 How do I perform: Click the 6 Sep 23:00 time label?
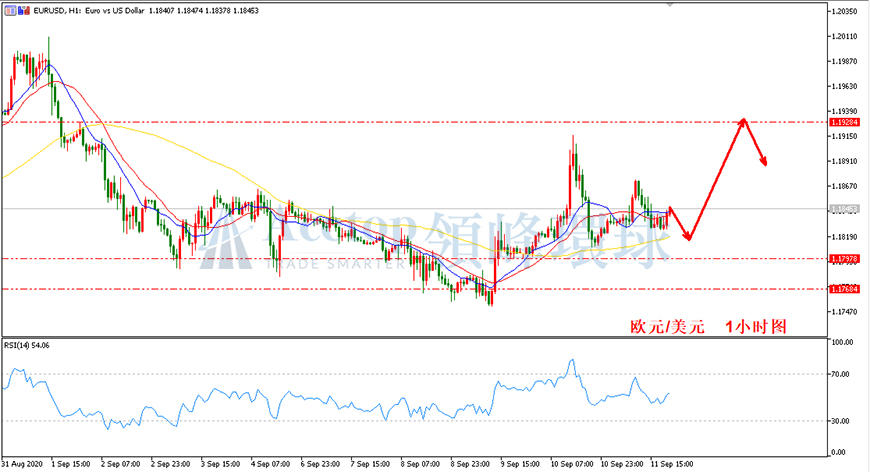click(x=320, y=464)
